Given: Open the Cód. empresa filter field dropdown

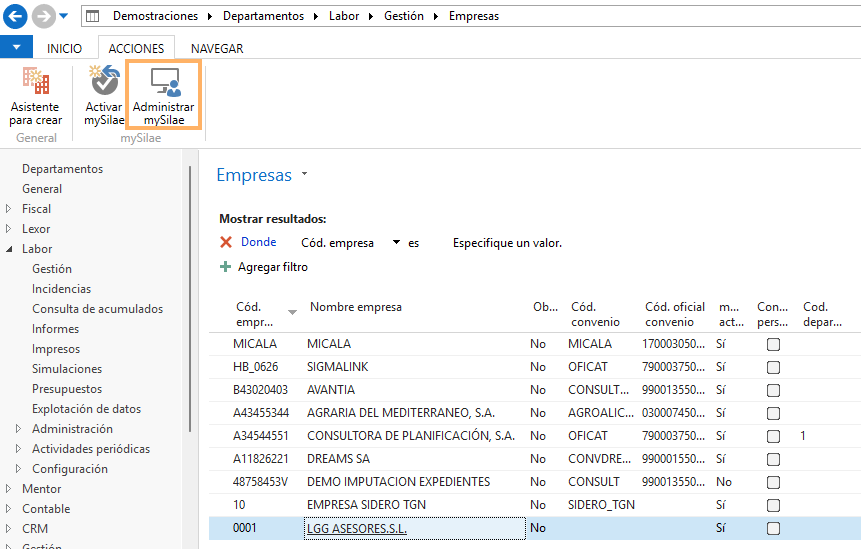Looking at the screenshot, I should [x=396, y=242].
